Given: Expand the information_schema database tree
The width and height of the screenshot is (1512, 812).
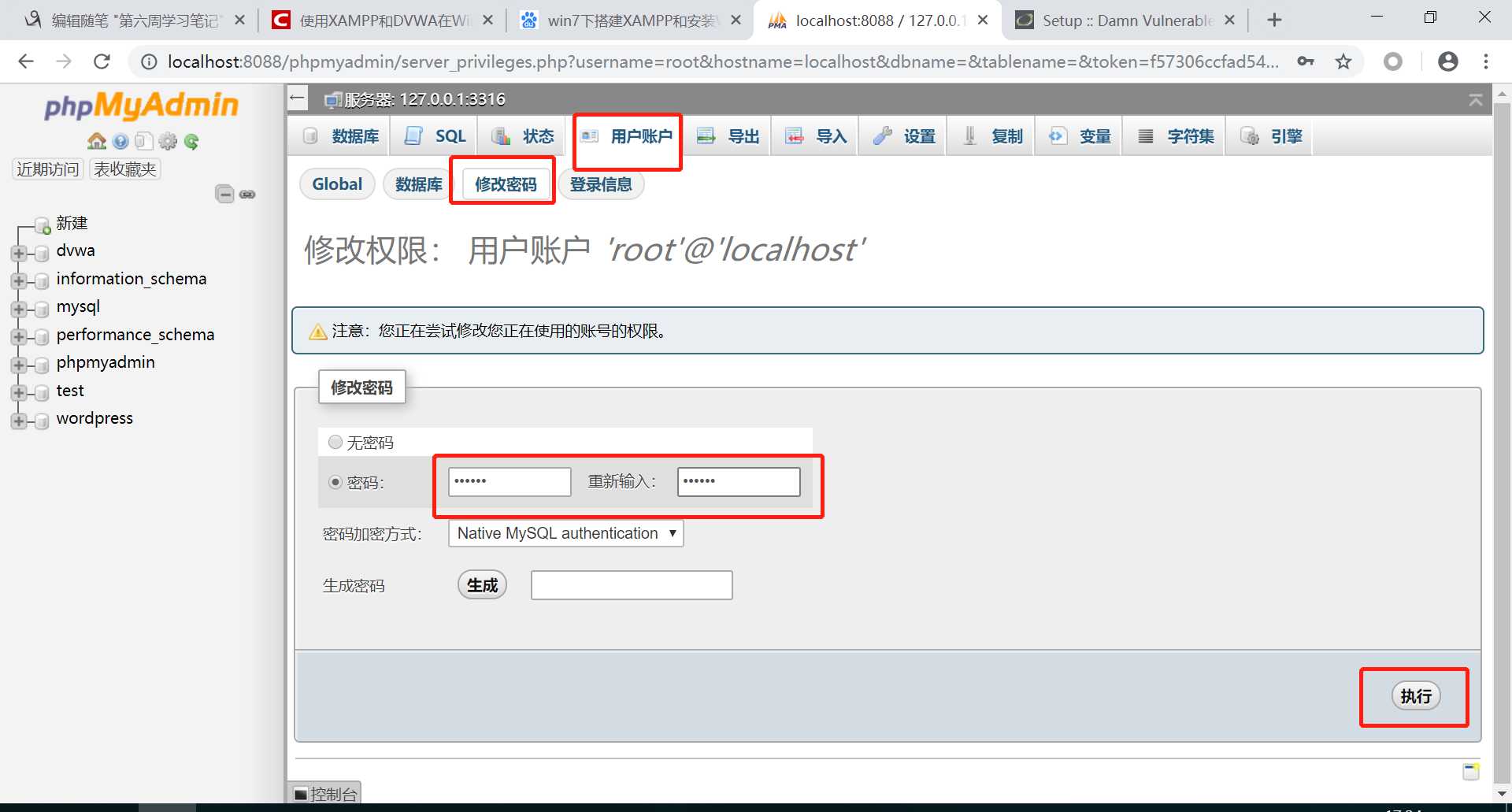Looking at the screenshot, I should (19, 281).
